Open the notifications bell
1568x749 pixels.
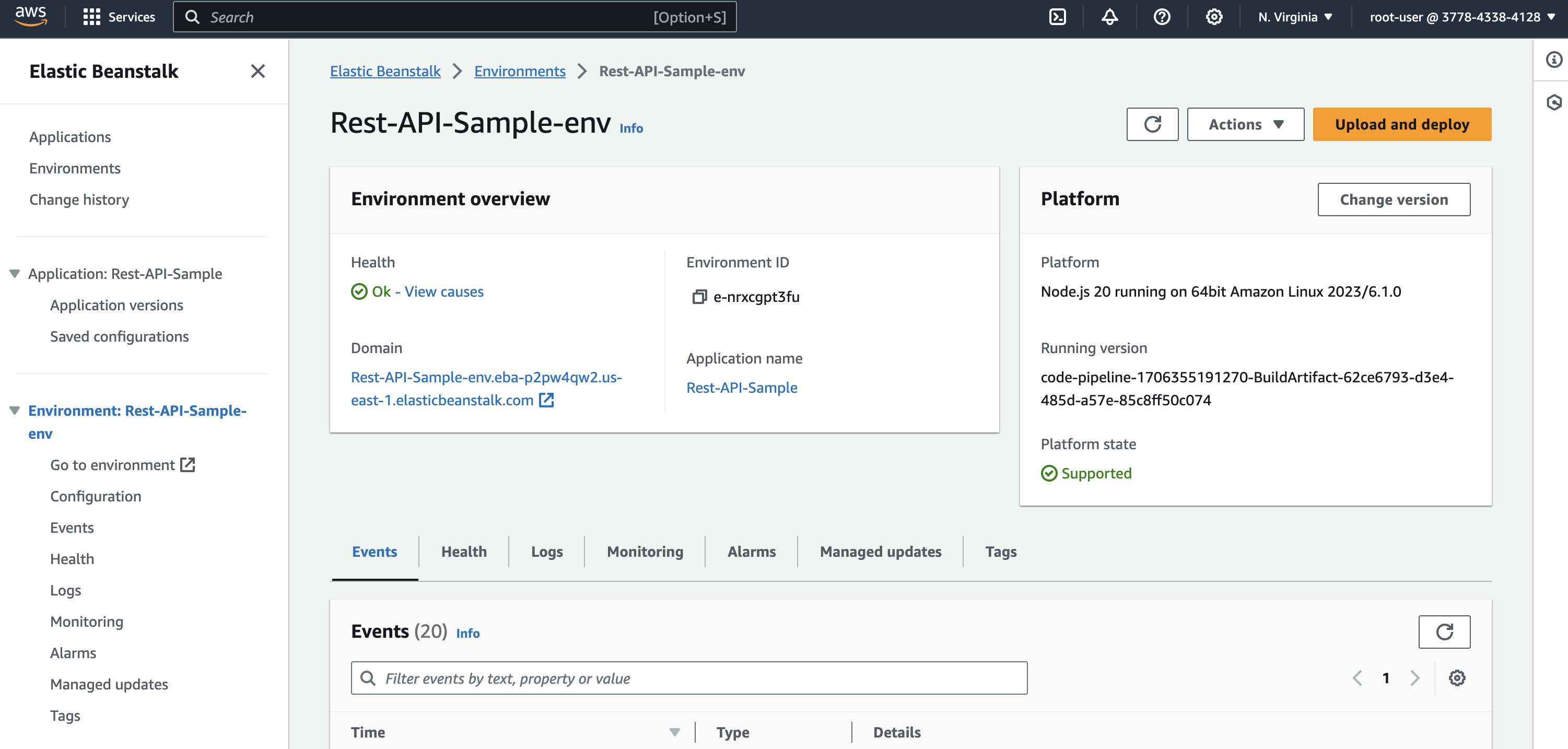(x=1109, y=17)
